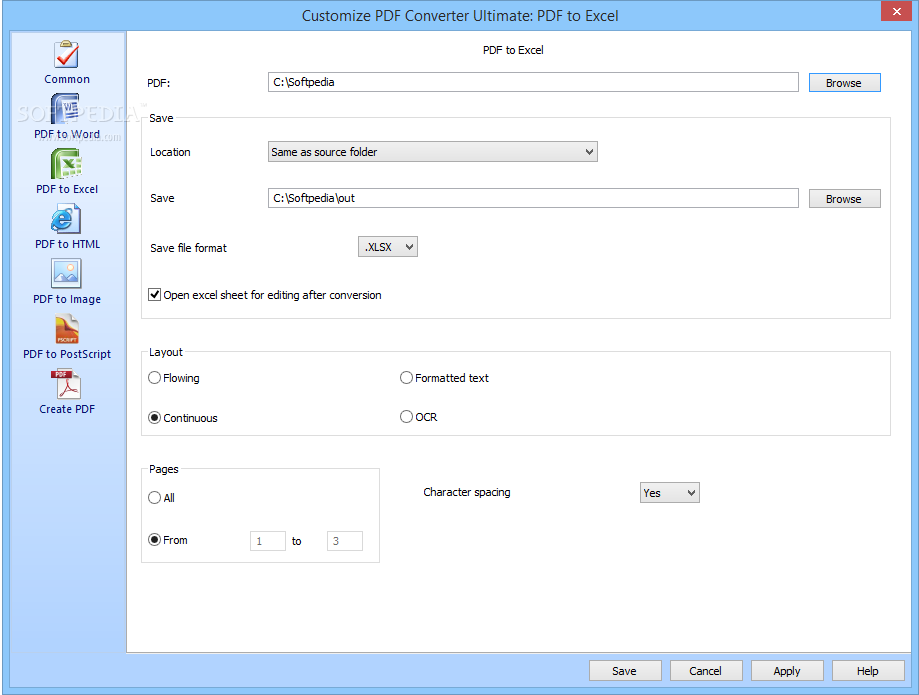The height and width of the screenshot is (695, 919).
Task: Switch to PDF to Image label
Action: click(x=67, y=299)
